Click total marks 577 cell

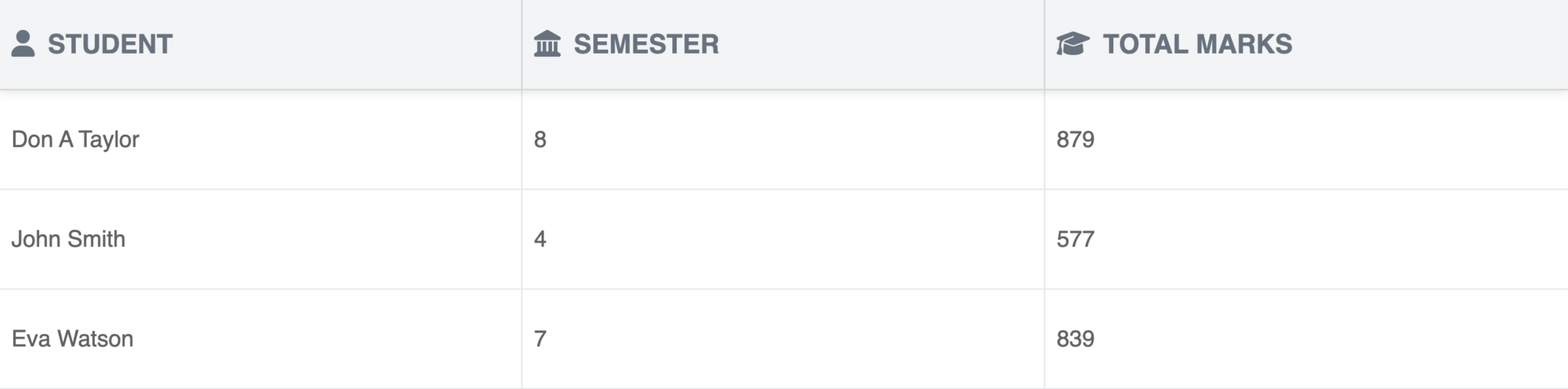[x=1306, y=239]
